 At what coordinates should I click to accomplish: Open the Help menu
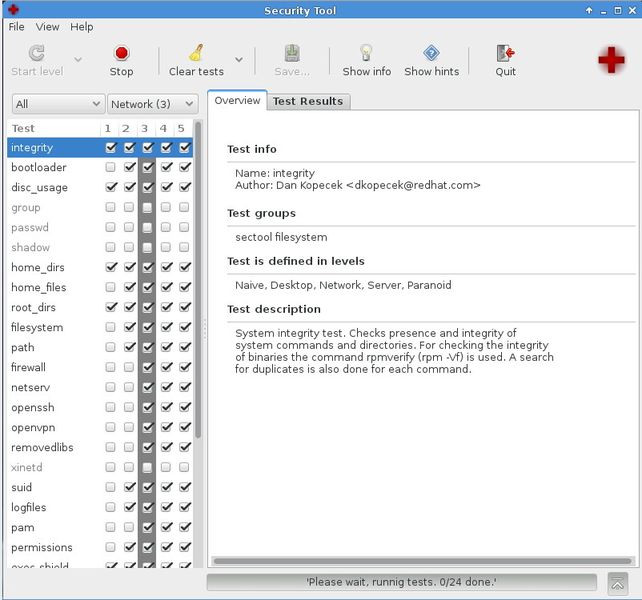(81, 27)
